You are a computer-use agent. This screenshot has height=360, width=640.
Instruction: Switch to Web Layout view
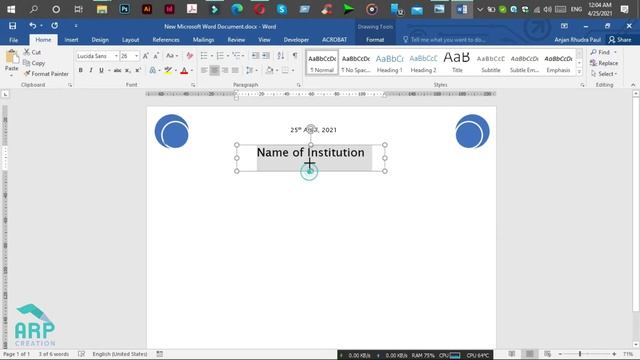(547, 354)
